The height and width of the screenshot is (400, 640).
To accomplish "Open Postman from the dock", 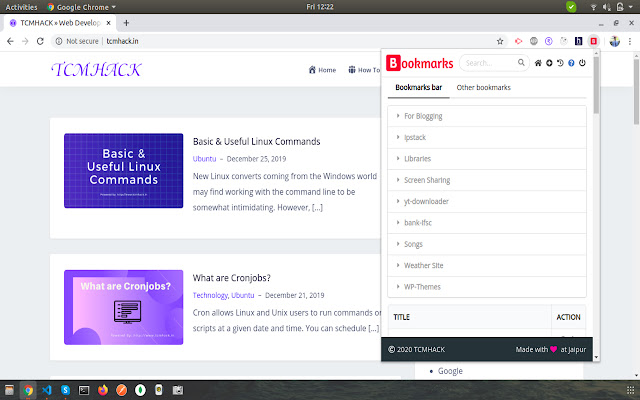I will pos(122,390).
